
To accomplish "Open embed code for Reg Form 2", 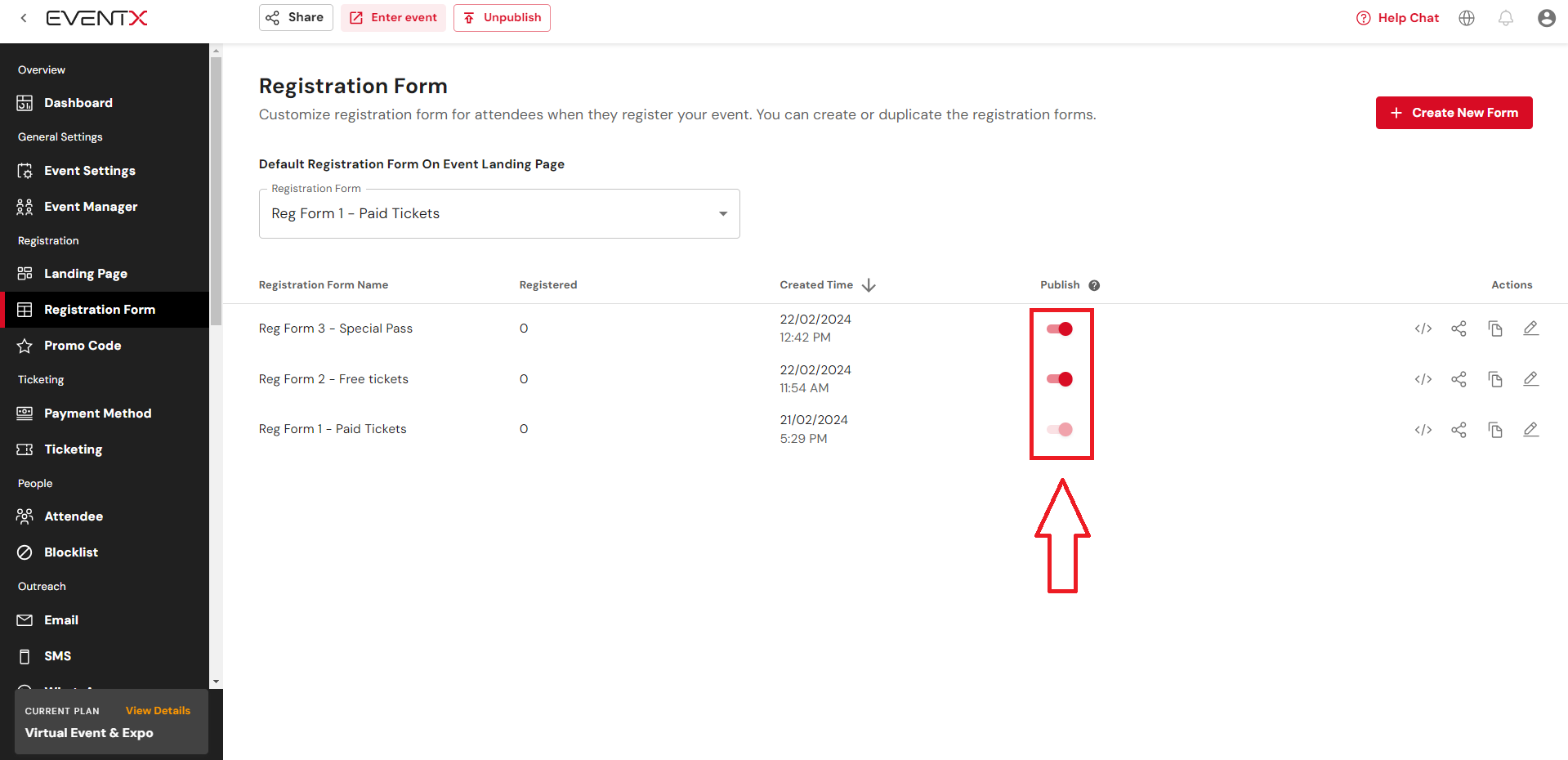I will click(1423, 379).
